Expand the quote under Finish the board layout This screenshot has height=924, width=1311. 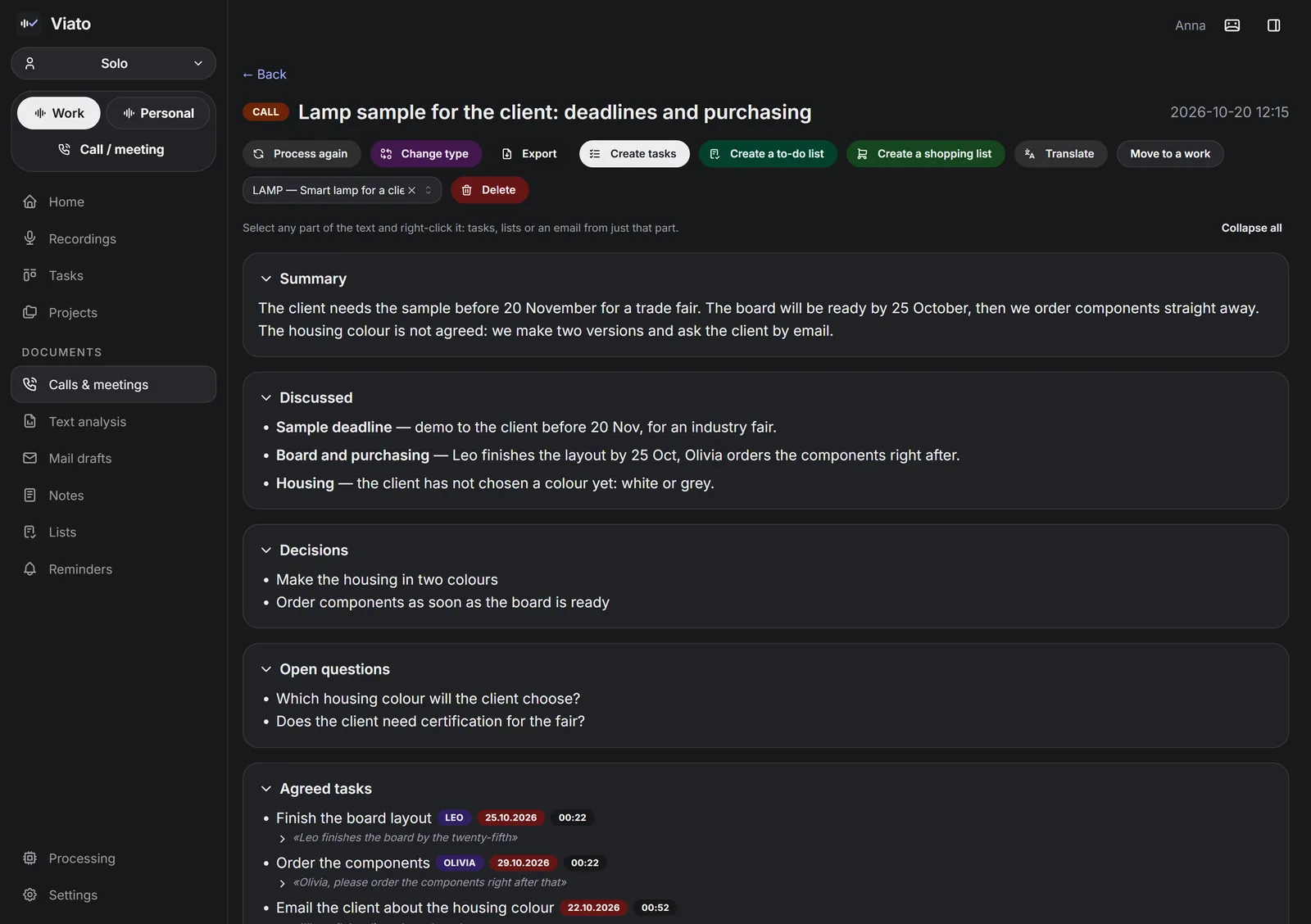[x=282, y=838]
